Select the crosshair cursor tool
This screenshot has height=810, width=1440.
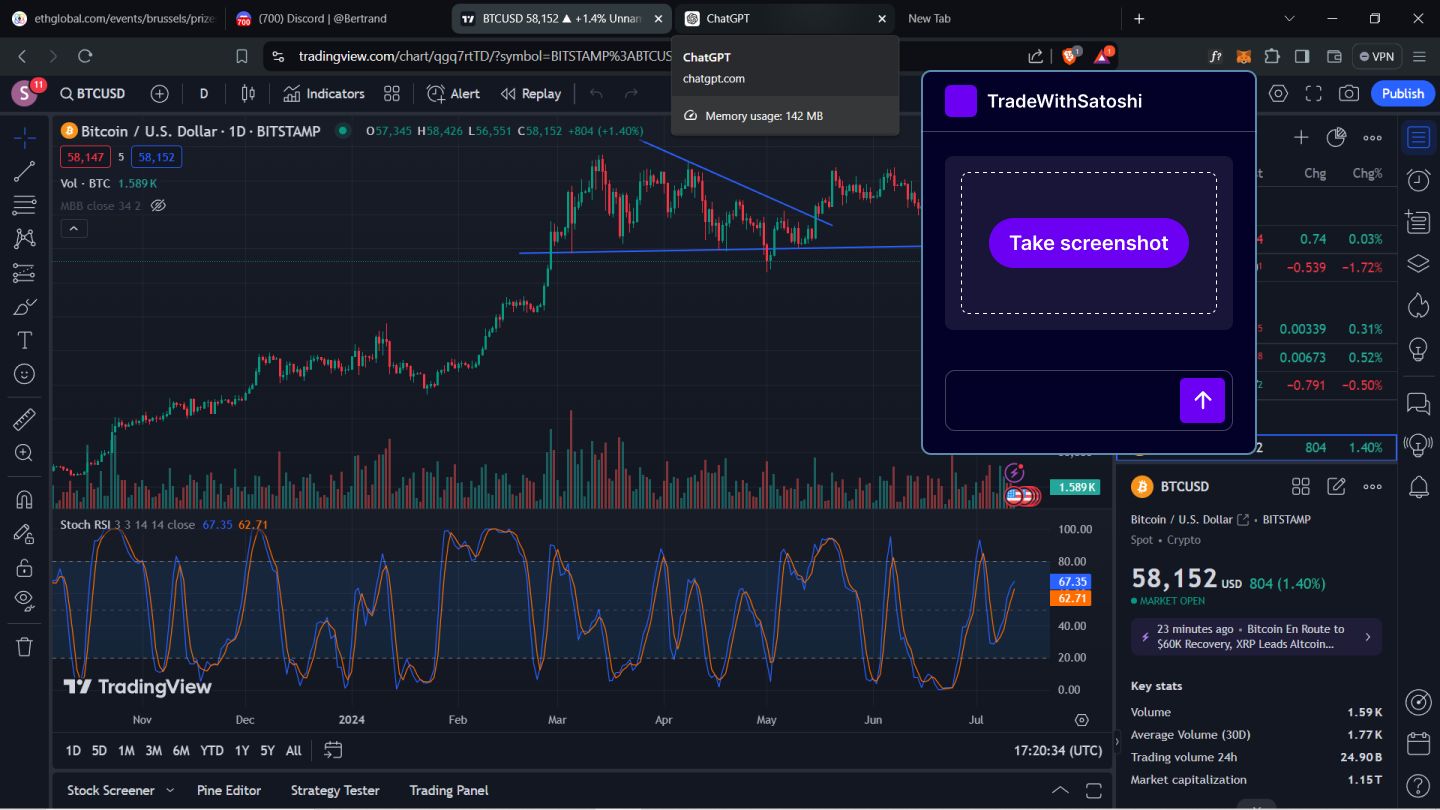tap(25, 137)
